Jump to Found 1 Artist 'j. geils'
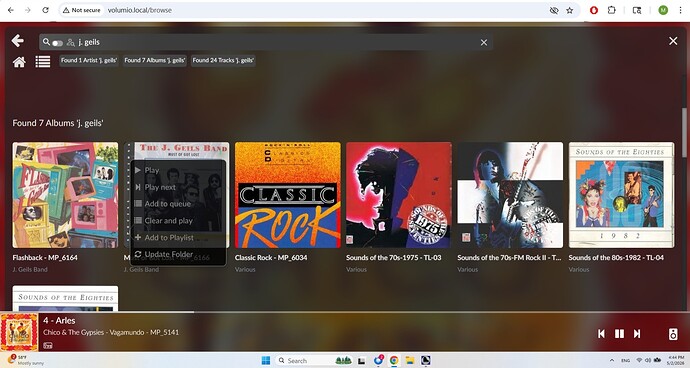The image size is (690, 368). (89, 60)
